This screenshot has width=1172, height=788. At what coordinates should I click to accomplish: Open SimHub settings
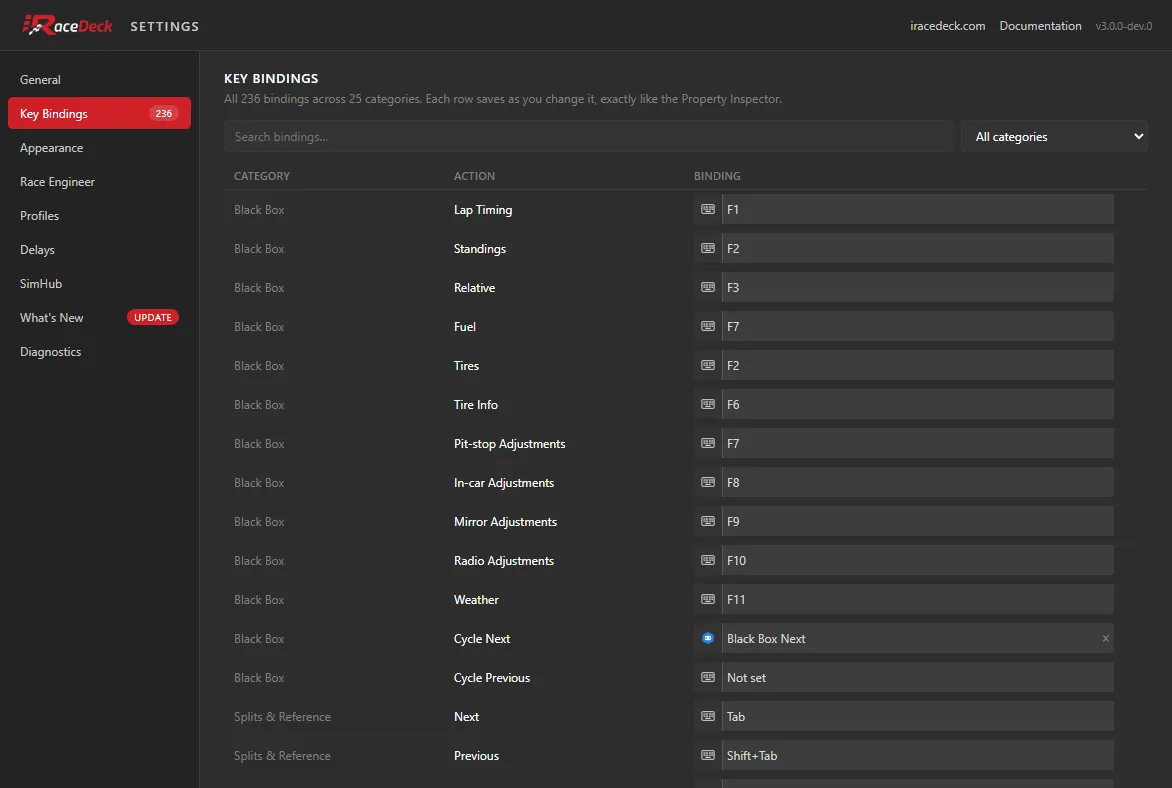click(99, 283)
